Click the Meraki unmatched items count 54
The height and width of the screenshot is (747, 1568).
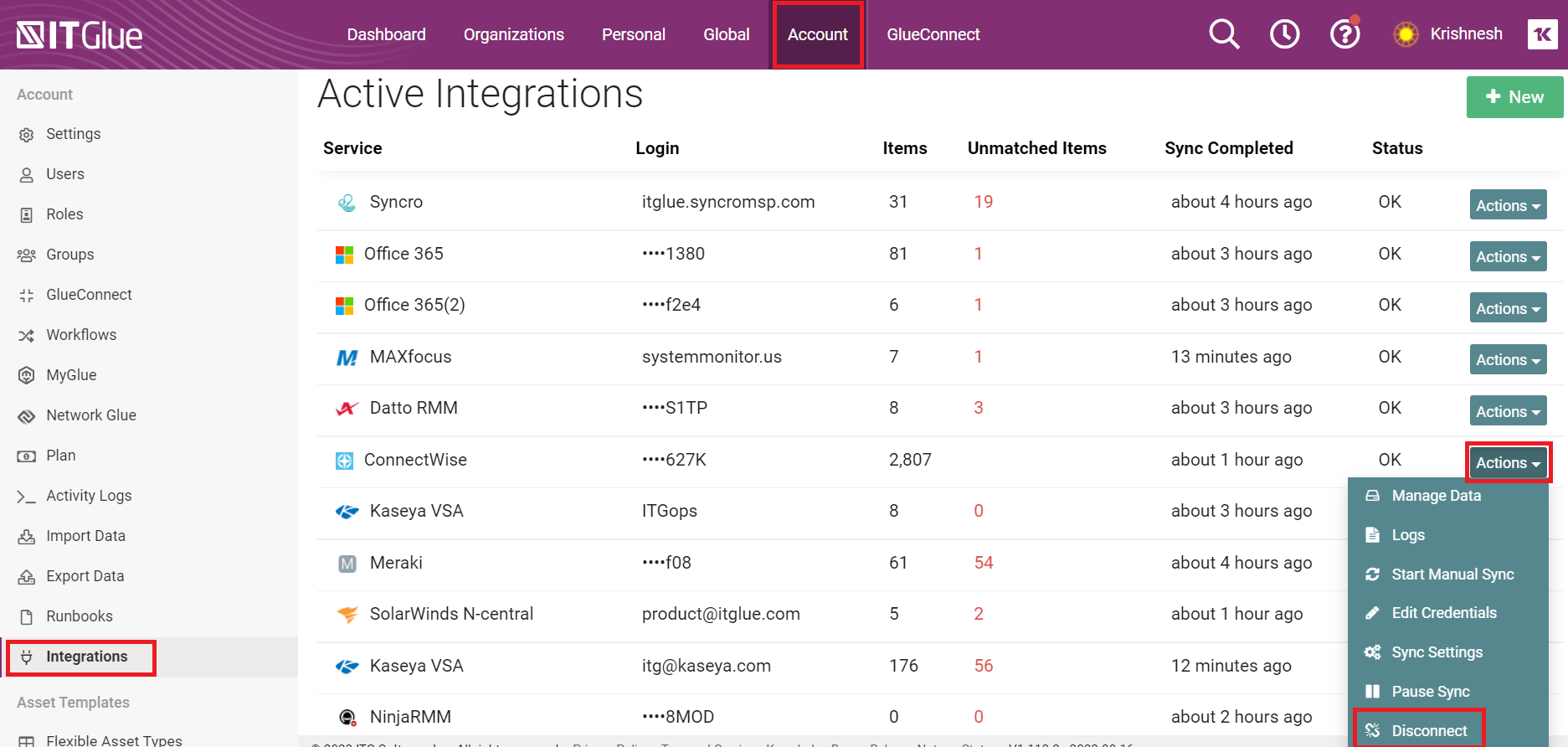[984, 563]
